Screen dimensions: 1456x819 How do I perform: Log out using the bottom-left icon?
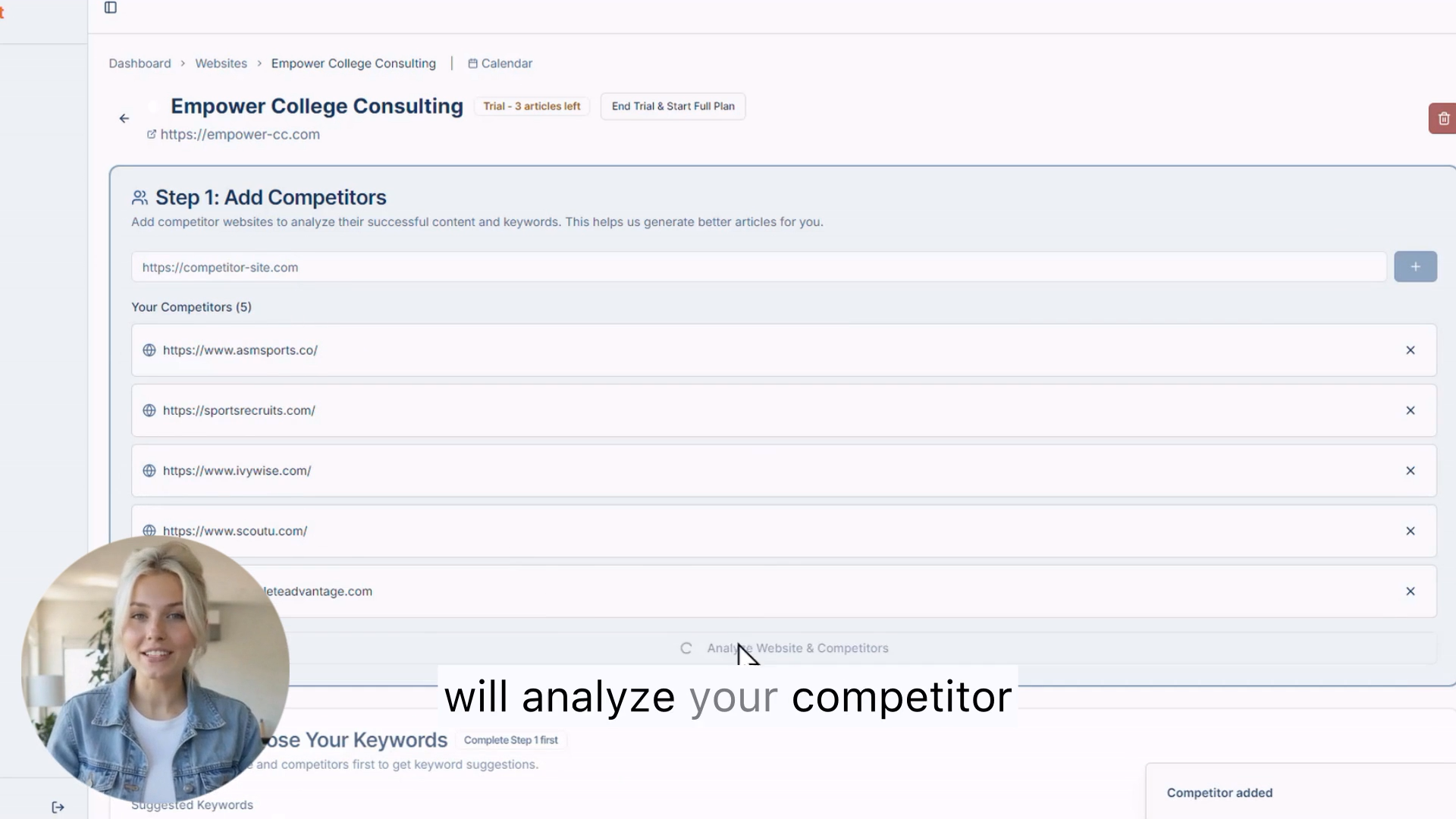pyautogui.click(x=58, y=807)
